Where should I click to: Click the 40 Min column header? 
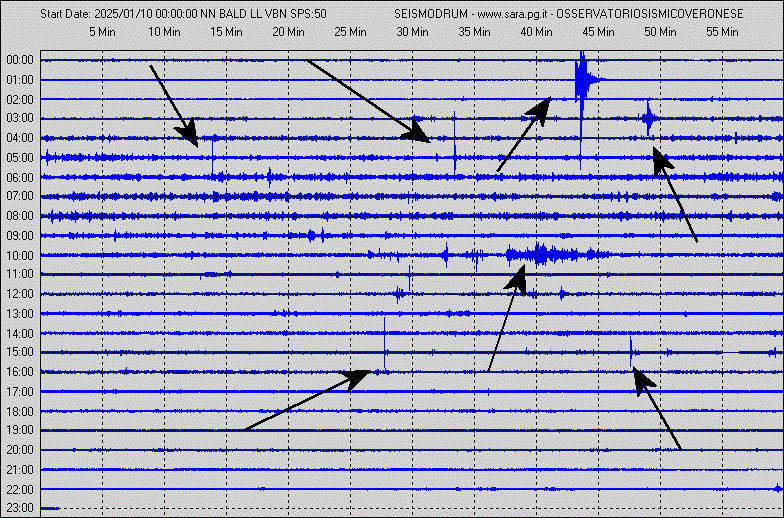coord(536,32)
